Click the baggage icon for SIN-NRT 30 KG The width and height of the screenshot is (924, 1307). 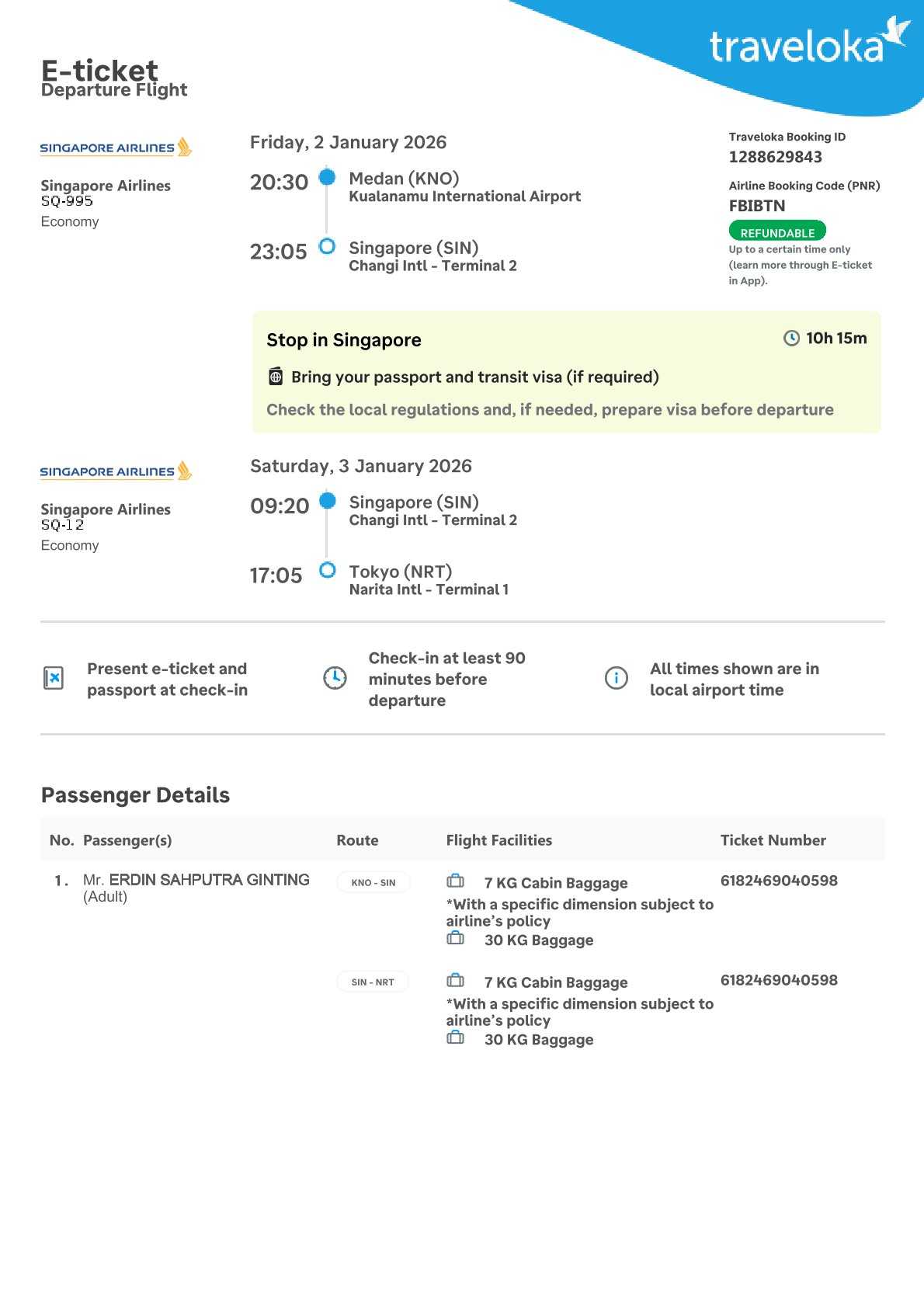pyautogui.click(x=456, y=1038)
